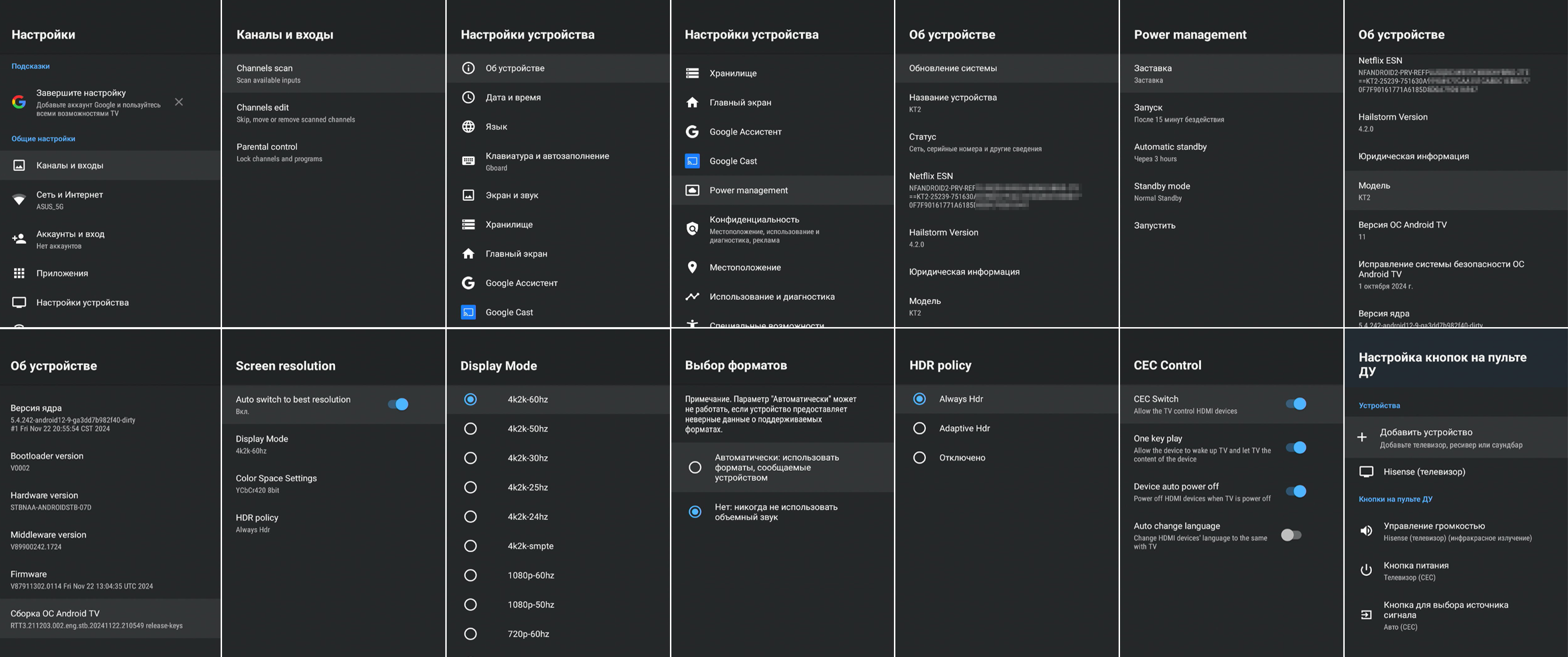Click the shield icon for Конфиденциальность
This screenshot has height=657, width=1568.
(692, 229)
